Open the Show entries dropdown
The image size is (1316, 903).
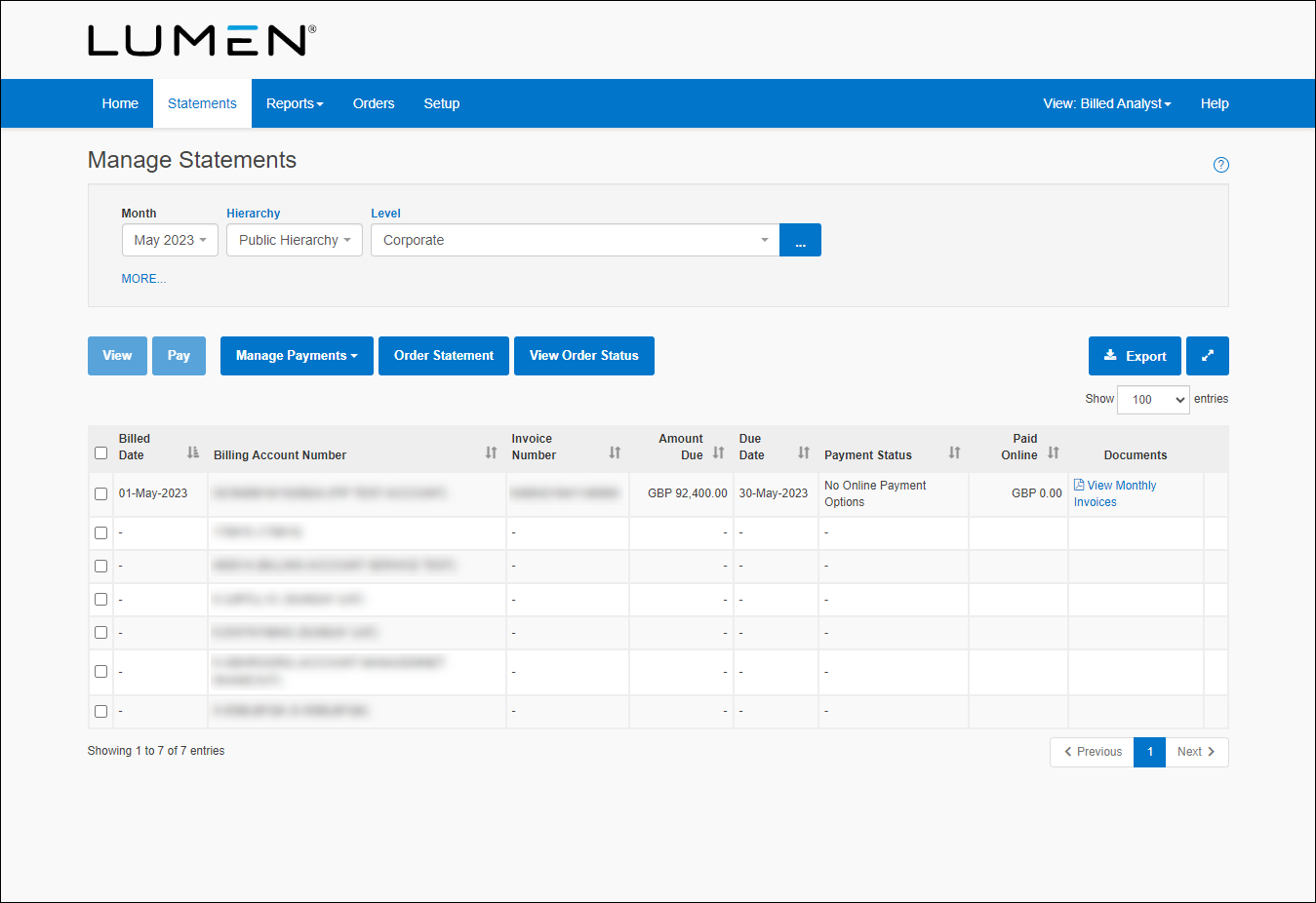click(x=1153, y=400)
